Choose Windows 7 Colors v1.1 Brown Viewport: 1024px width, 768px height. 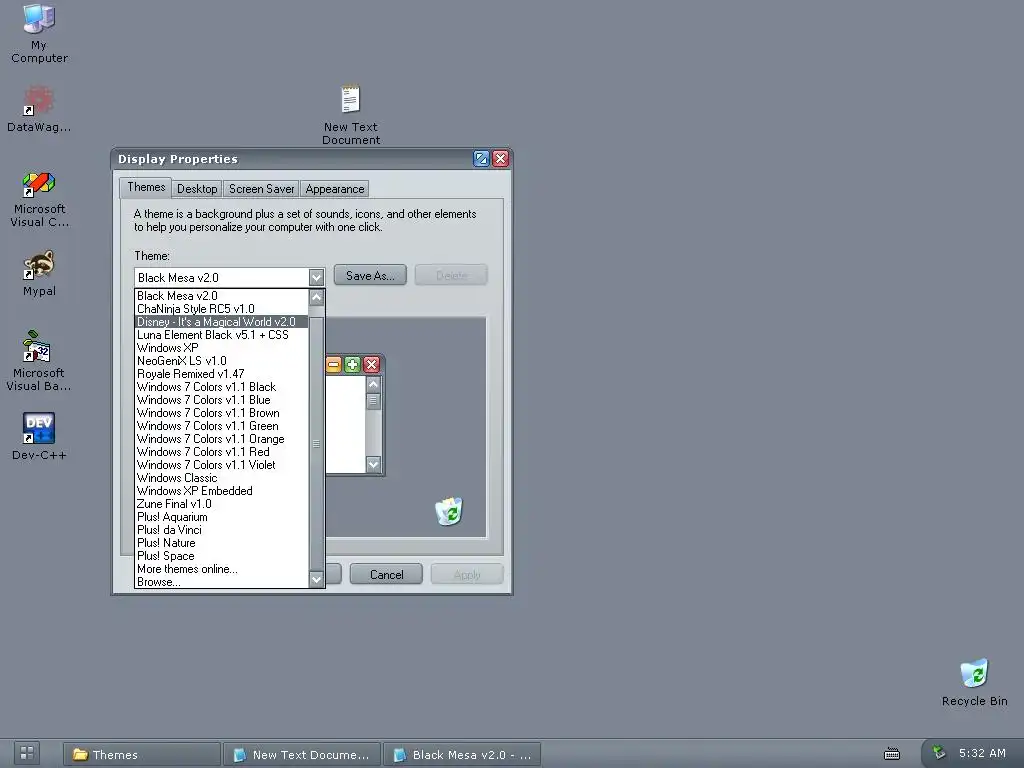(221, 413)
